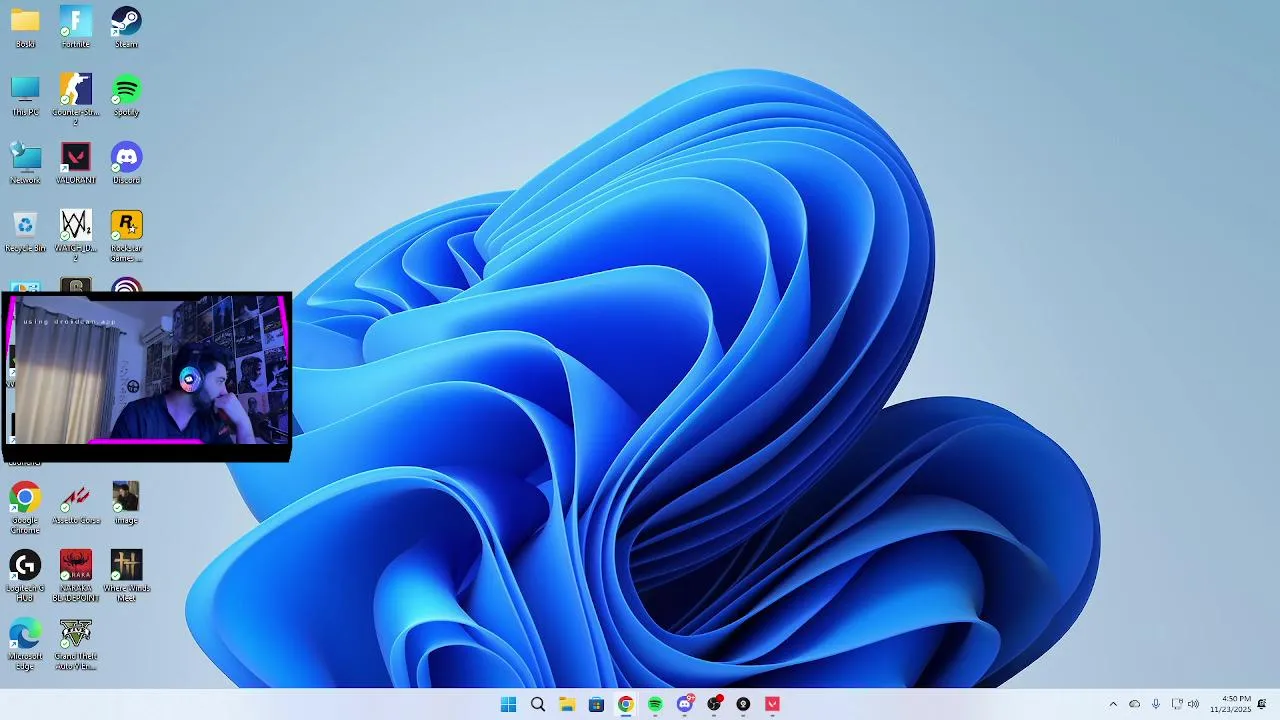Select the Recycle Bin icon

pos(25,231)
